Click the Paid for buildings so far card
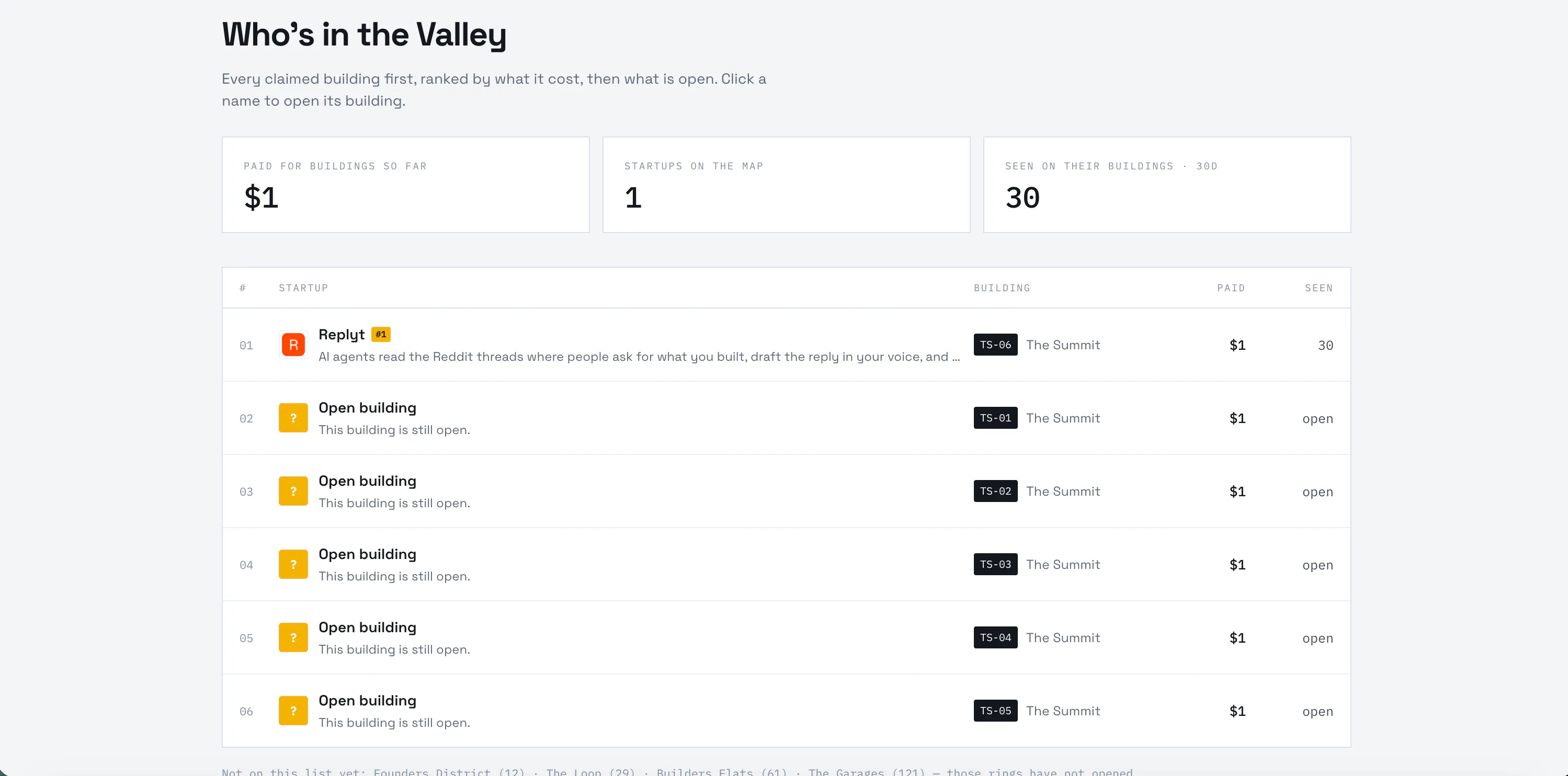Screen dimensions: 1568x776 405,185
